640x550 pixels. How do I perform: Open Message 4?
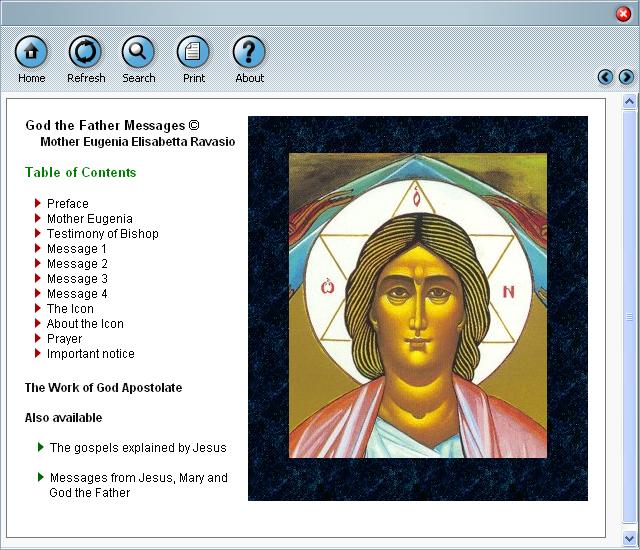[77, 294]
